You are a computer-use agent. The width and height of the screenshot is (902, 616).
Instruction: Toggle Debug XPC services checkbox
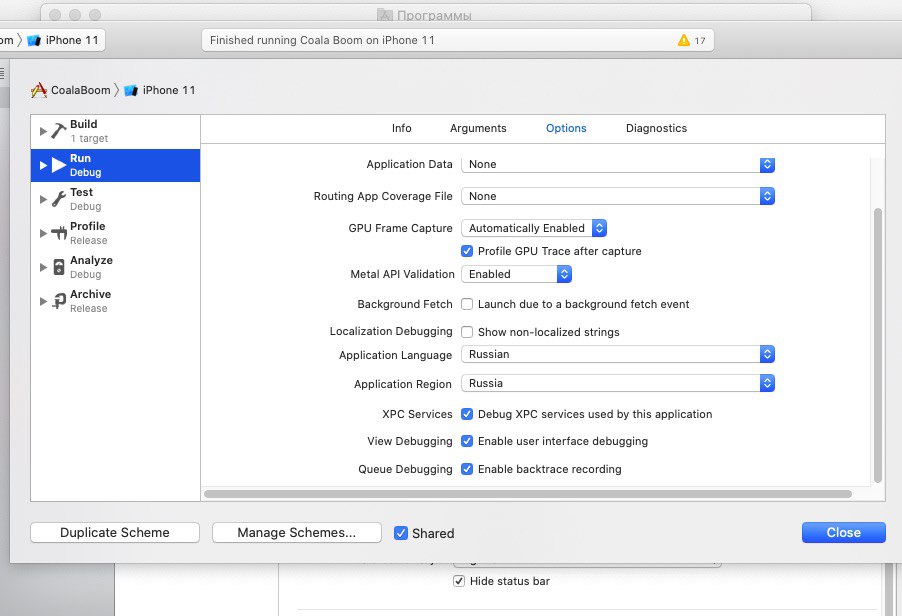(467, 414)
